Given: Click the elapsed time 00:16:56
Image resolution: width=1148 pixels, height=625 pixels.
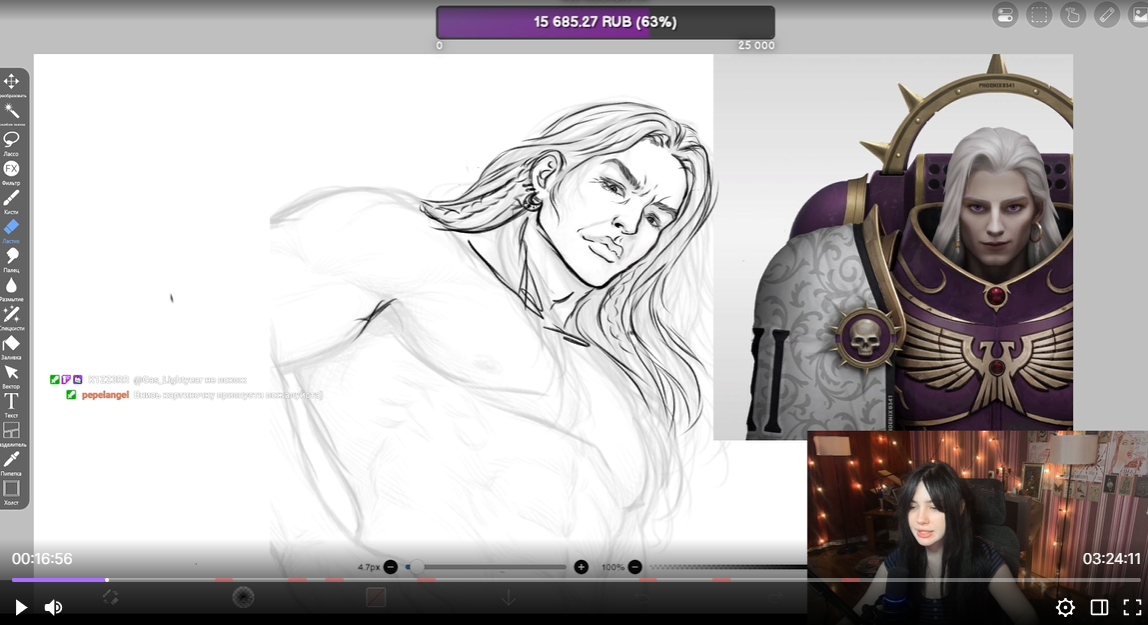Looking at the screenshot, I should click(x=42, y=559).
